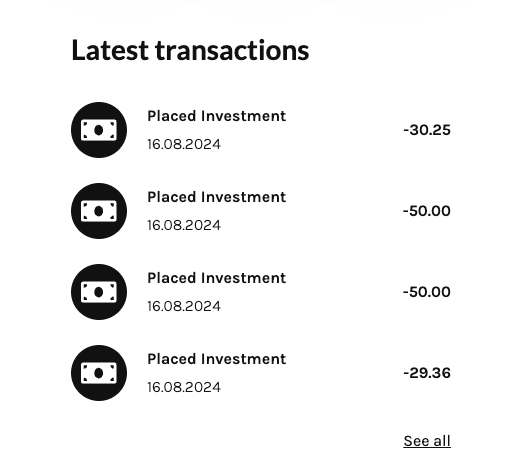Select the date under the third Placed Investment
Image resolution: width=523 pixels, height=474 pixels.
pyautogui.click(x=184, y=307)
